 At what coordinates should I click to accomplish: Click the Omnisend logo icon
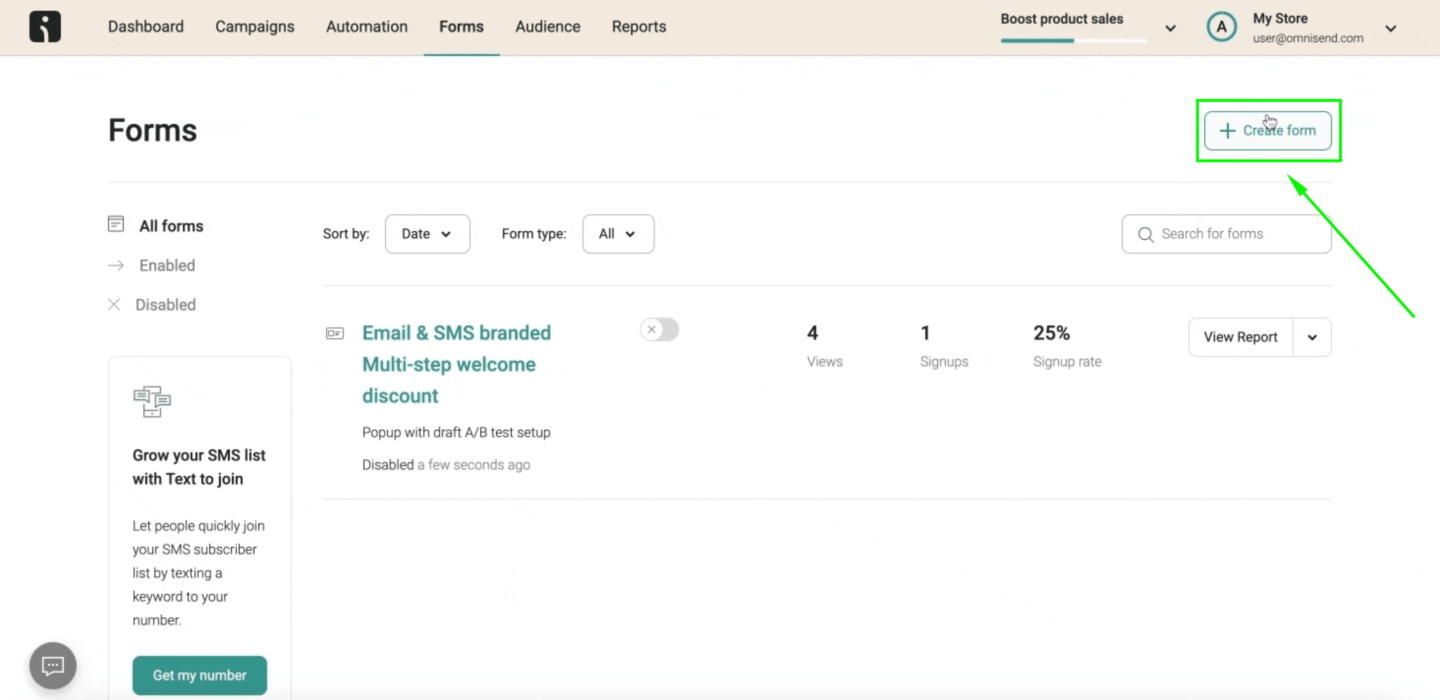(45, 27)
